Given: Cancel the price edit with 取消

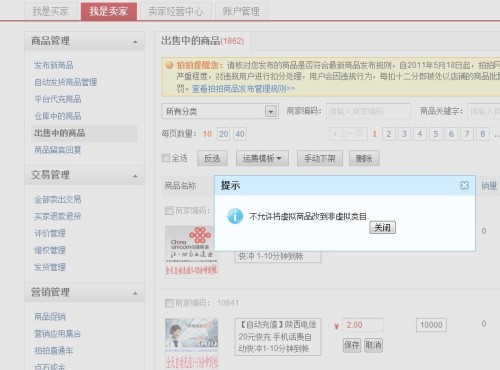Looking at the screenshot, I should point(373,345).
